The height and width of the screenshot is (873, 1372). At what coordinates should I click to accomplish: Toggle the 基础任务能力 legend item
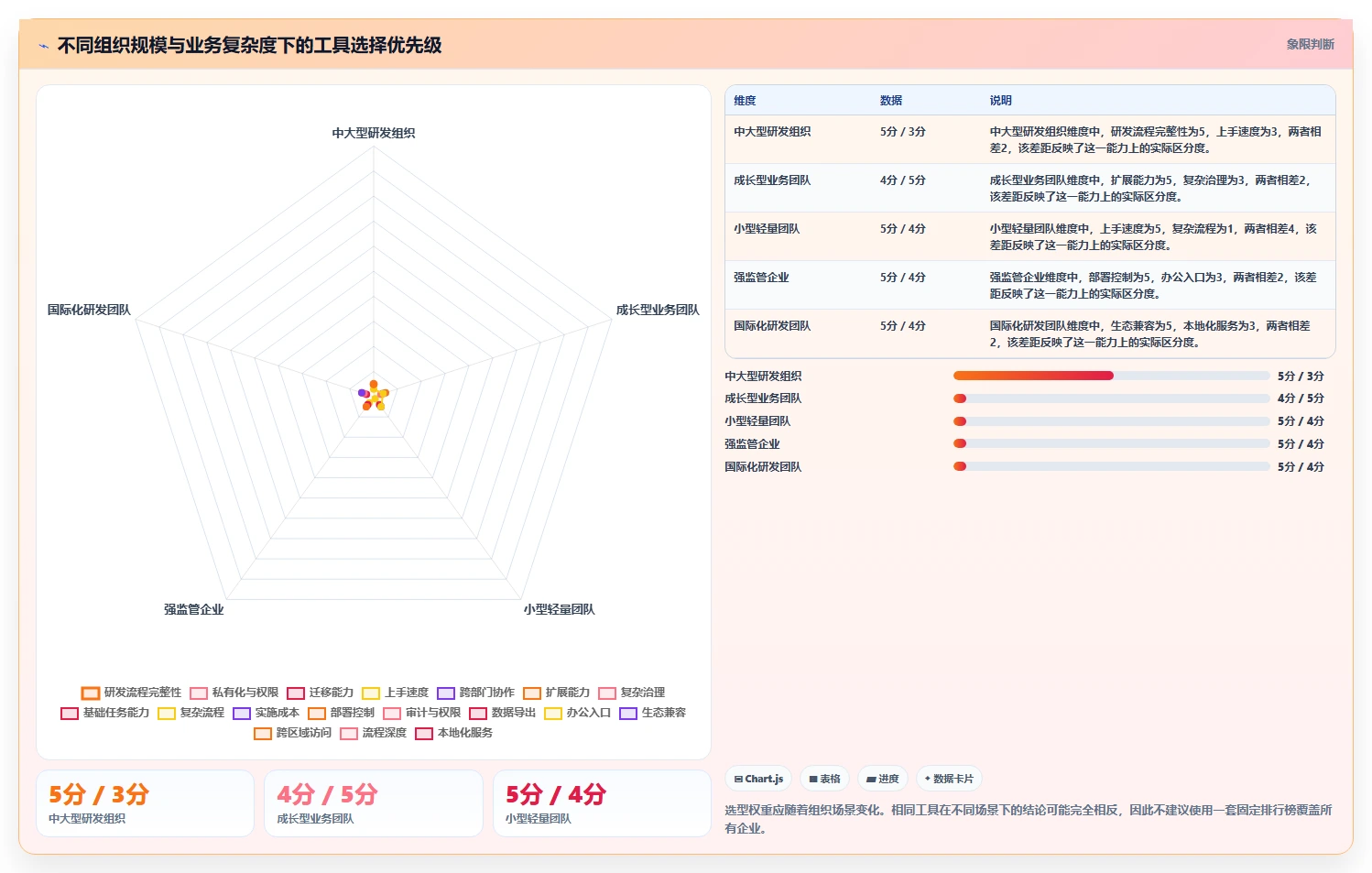click(105, 713)
